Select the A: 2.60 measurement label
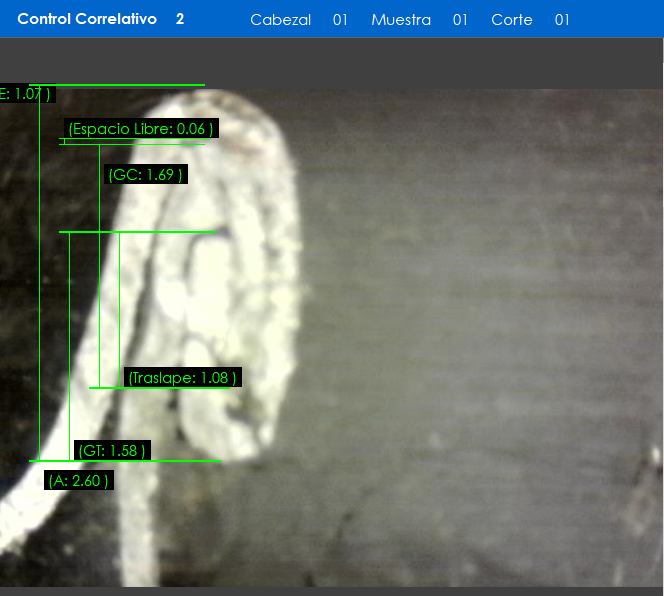The height and width of the screenshot is (596, 664). (79, 481)
